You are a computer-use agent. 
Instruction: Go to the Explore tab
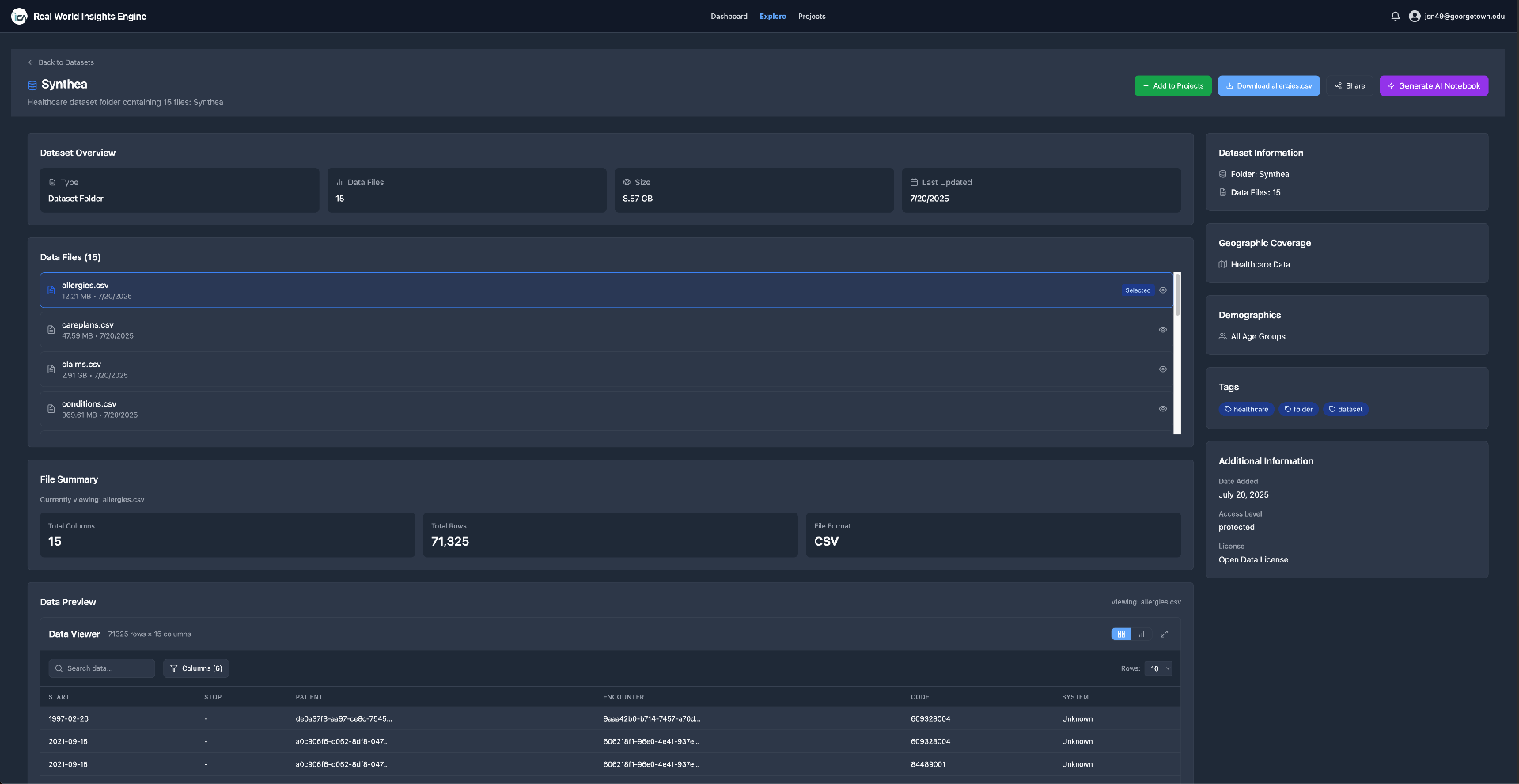click(x=773, y=17)
